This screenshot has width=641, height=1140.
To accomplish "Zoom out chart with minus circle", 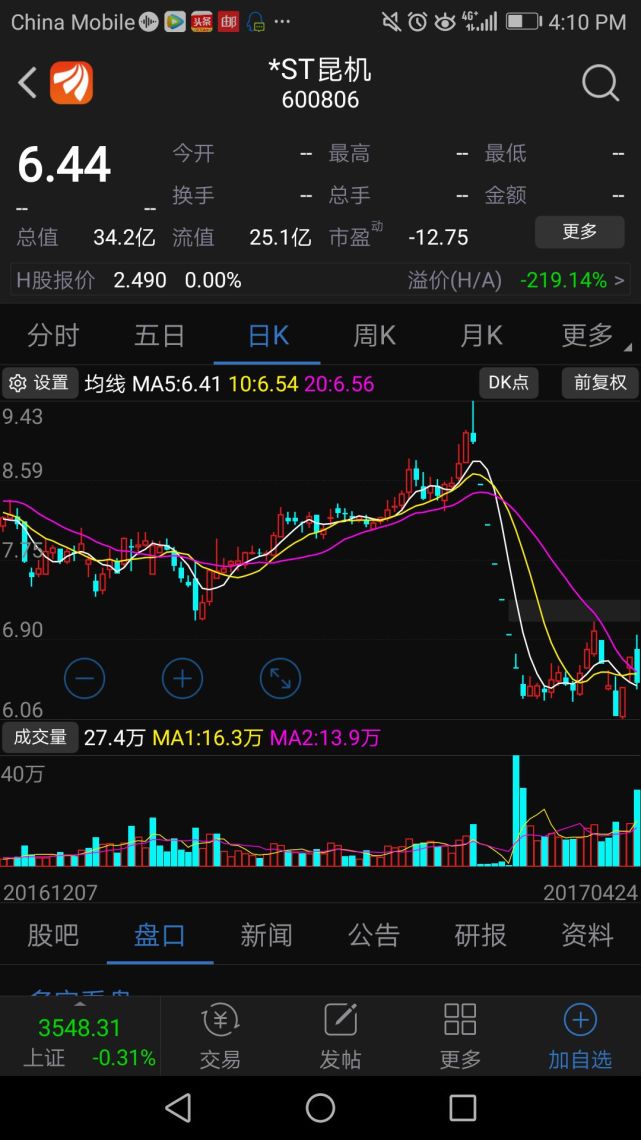I will click(84, 678).
